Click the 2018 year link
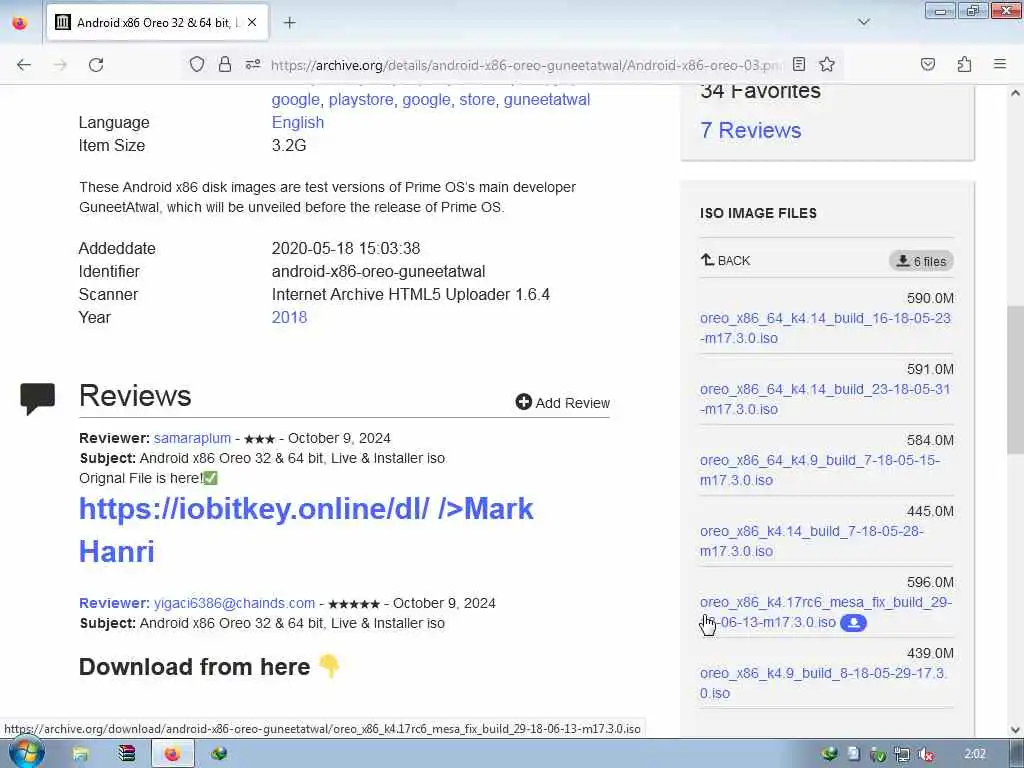This screenshot has height=768, width=1024. coord(289,317)
